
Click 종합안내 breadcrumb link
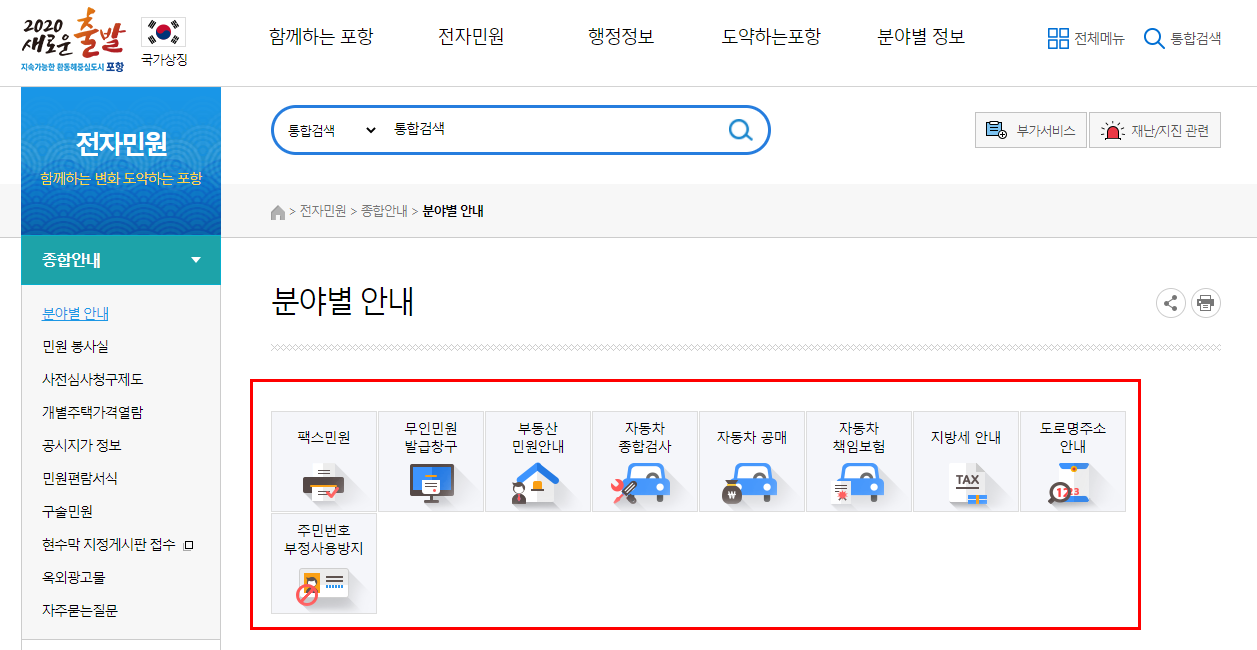click(x=384, y=212)
